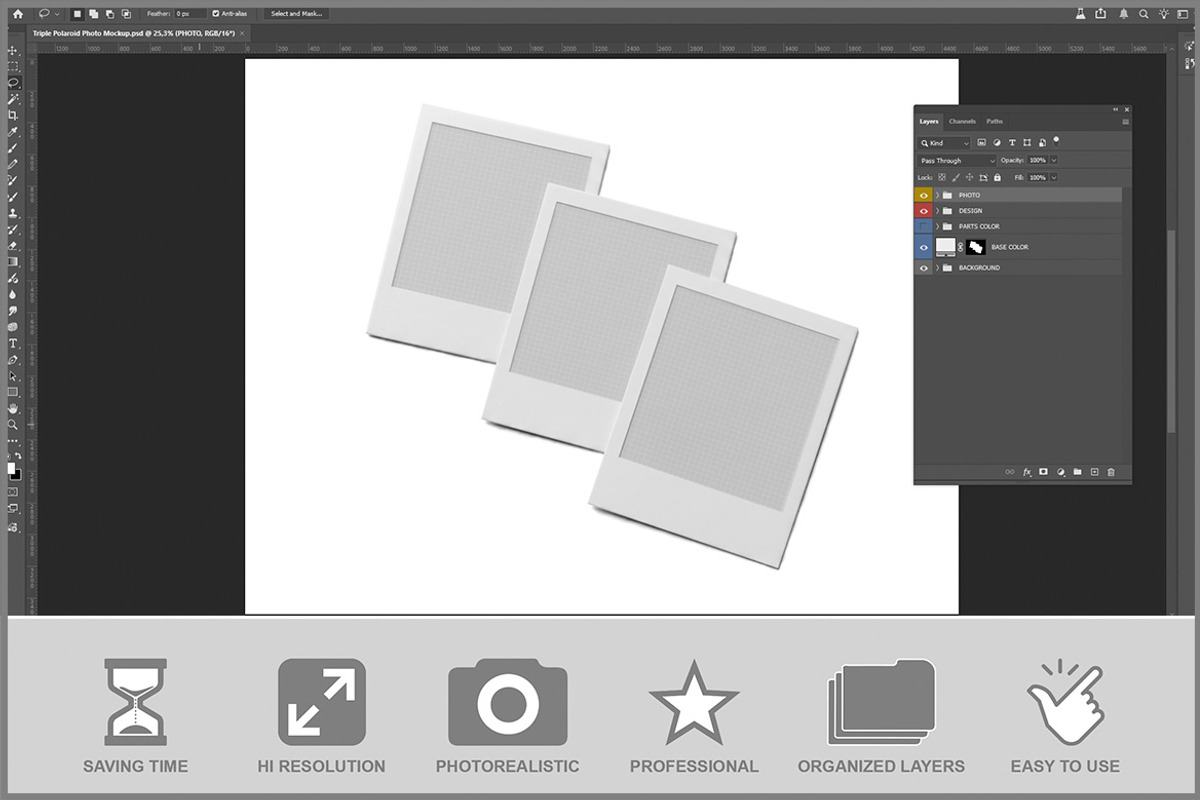Select the Lasso tool in the toolbar
Screen dimensions: 1200x800
14,82
